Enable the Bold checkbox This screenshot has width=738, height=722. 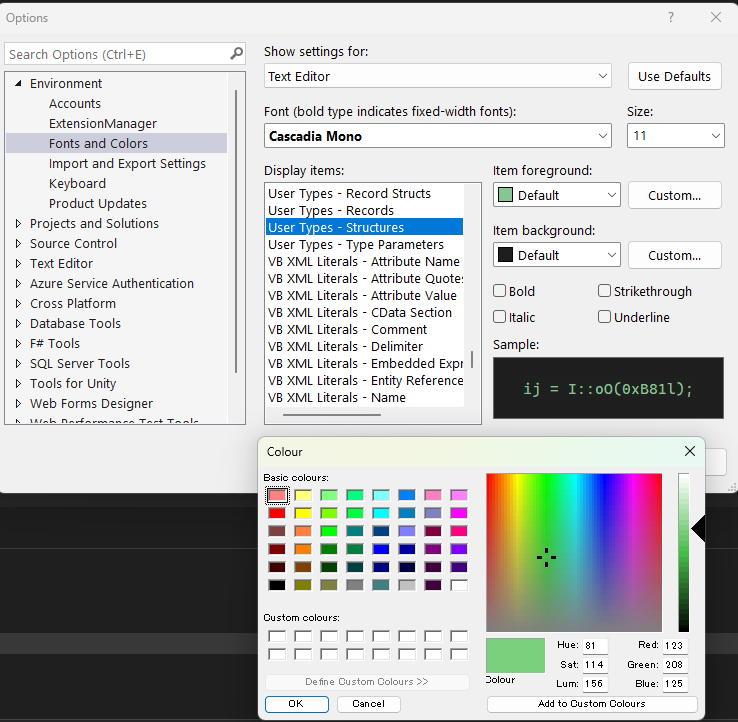(500, 291)
